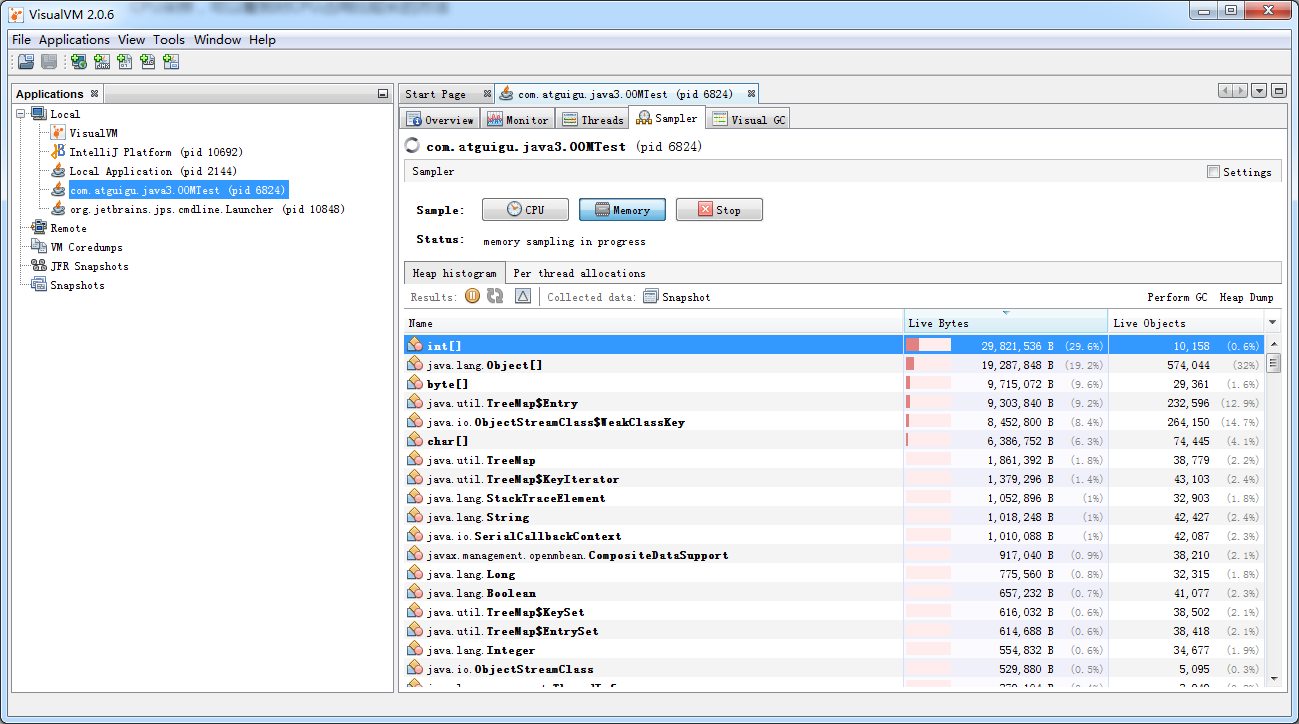The image size is (1299, 724).
Task: Click the Memory sampling button
Action: pyautogui.click(x=622, y=210)
